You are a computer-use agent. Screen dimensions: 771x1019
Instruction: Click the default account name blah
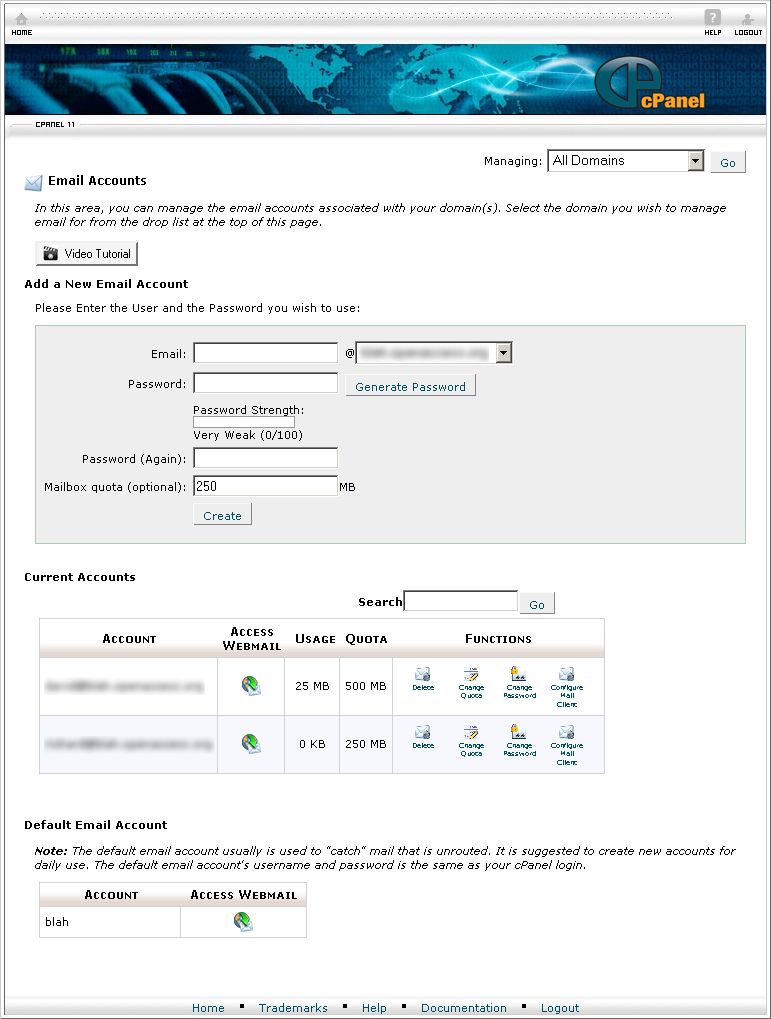coord(57,922)
